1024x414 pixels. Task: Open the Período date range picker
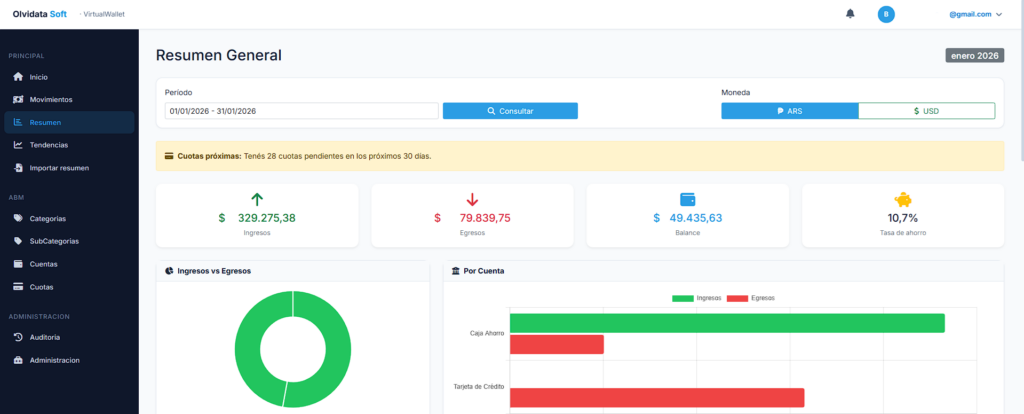coord(301,111)
